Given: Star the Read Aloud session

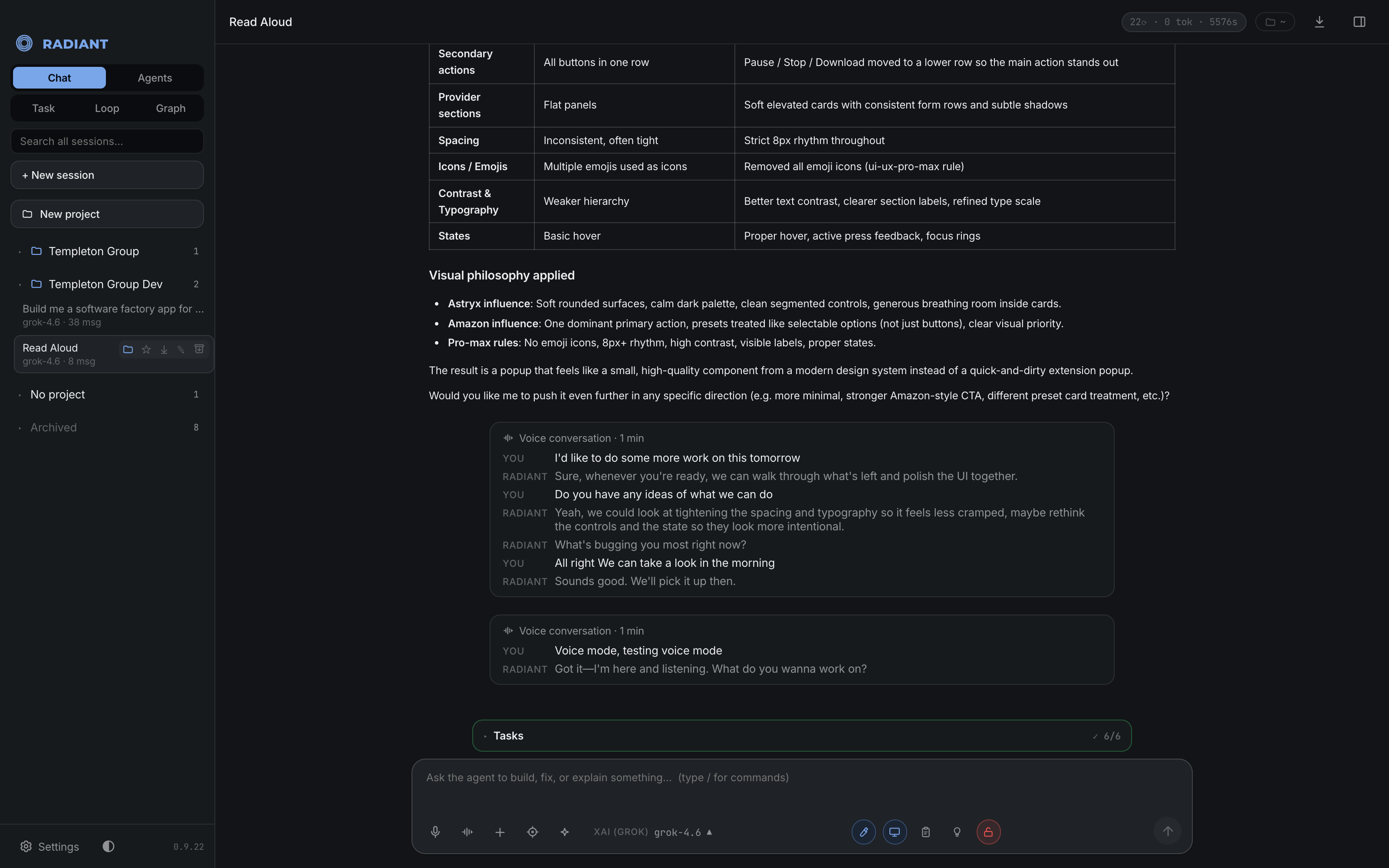Looking at the screenshot, I should click(x=146, y=349).
